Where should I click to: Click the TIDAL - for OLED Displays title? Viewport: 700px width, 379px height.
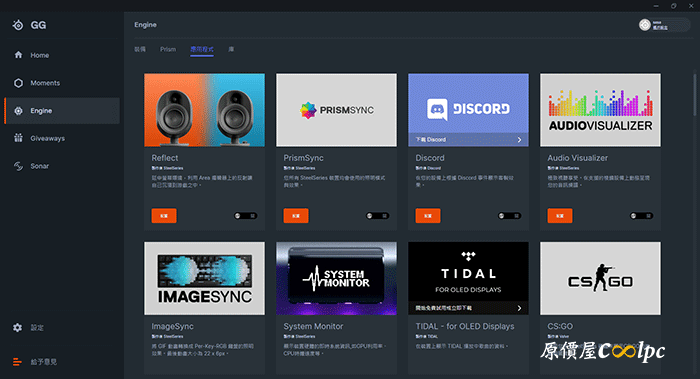(465, 326)
